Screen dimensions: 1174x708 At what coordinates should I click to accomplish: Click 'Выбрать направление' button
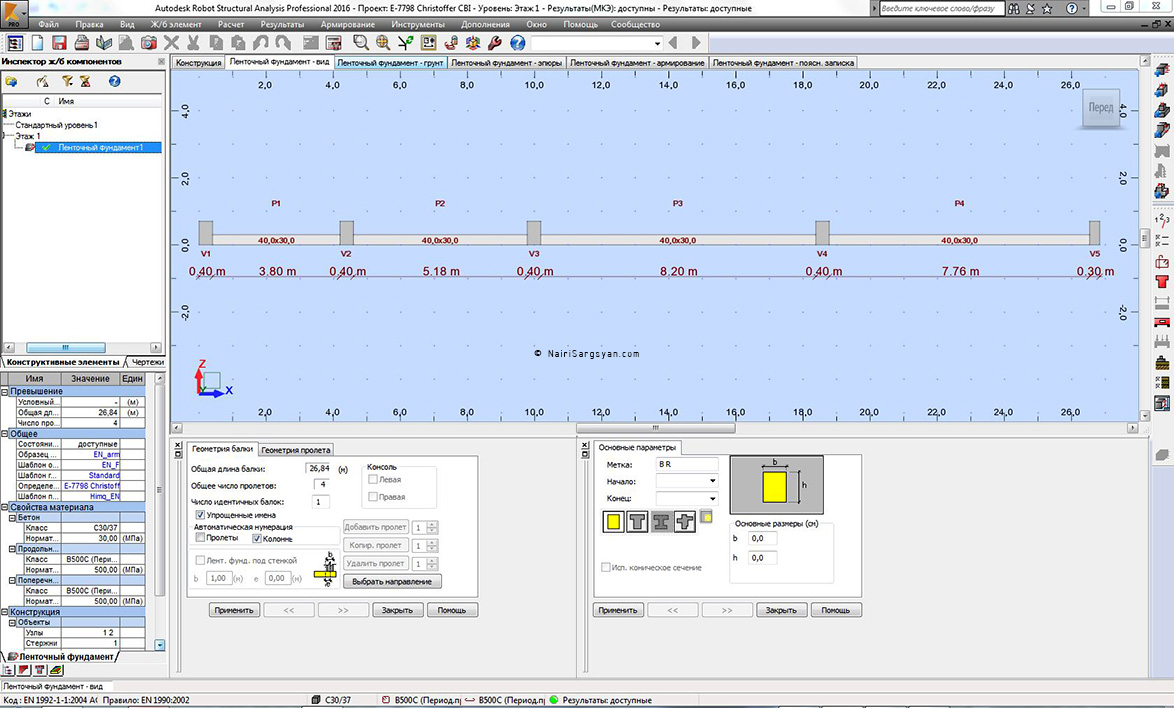pos(392,582)
